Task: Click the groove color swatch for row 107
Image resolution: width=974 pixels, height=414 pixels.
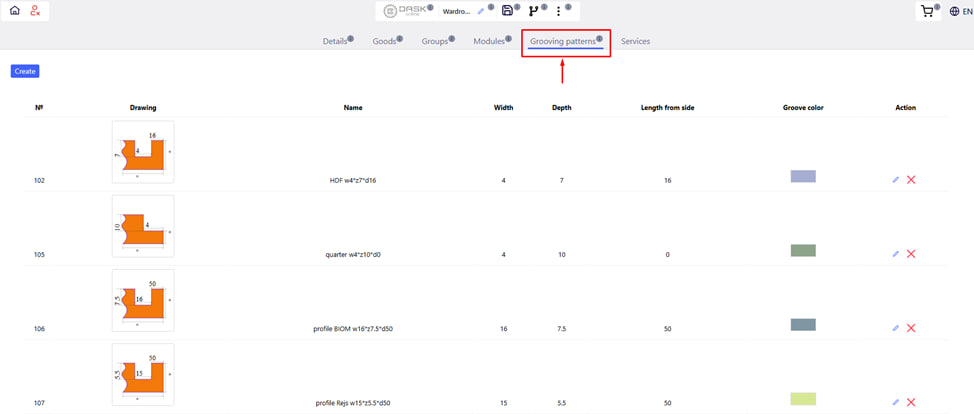Action: pos(802,399)
